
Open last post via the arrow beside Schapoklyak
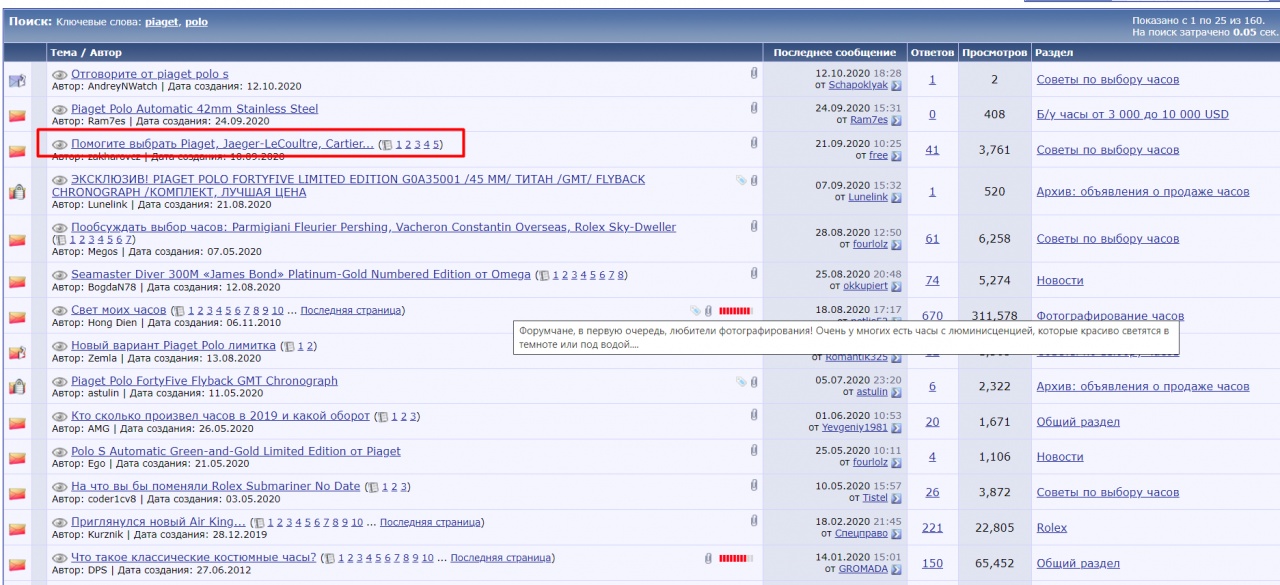(x=896, y=86)
